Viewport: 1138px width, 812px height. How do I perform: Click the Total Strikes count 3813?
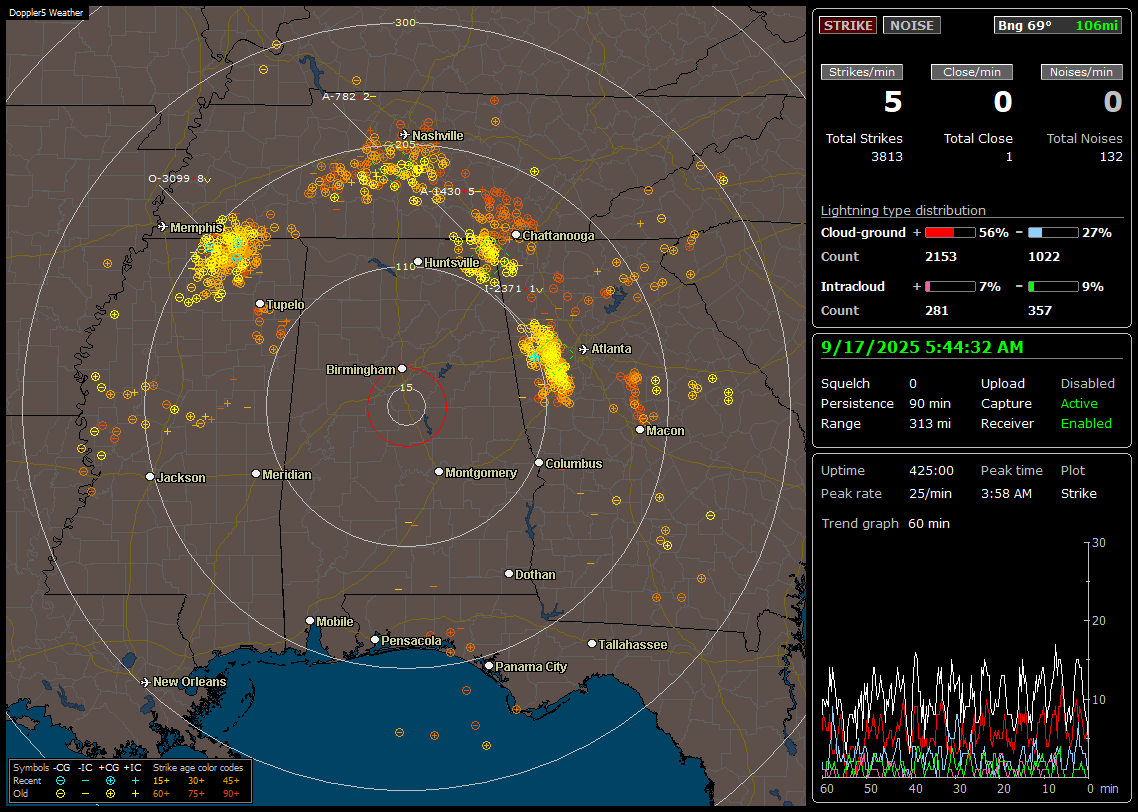click(887, 157)
